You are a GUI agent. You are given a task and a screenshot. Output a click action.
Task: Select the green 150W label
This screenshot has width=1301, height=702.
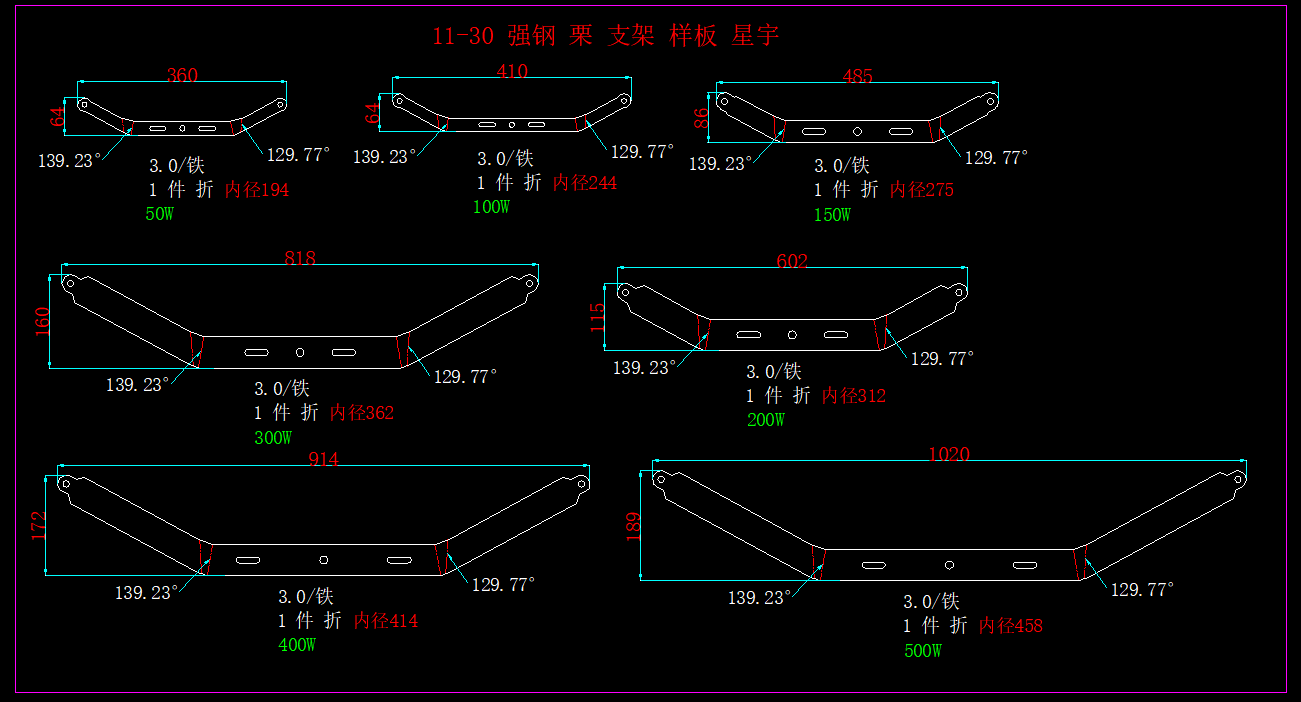(x=832, y=215)
